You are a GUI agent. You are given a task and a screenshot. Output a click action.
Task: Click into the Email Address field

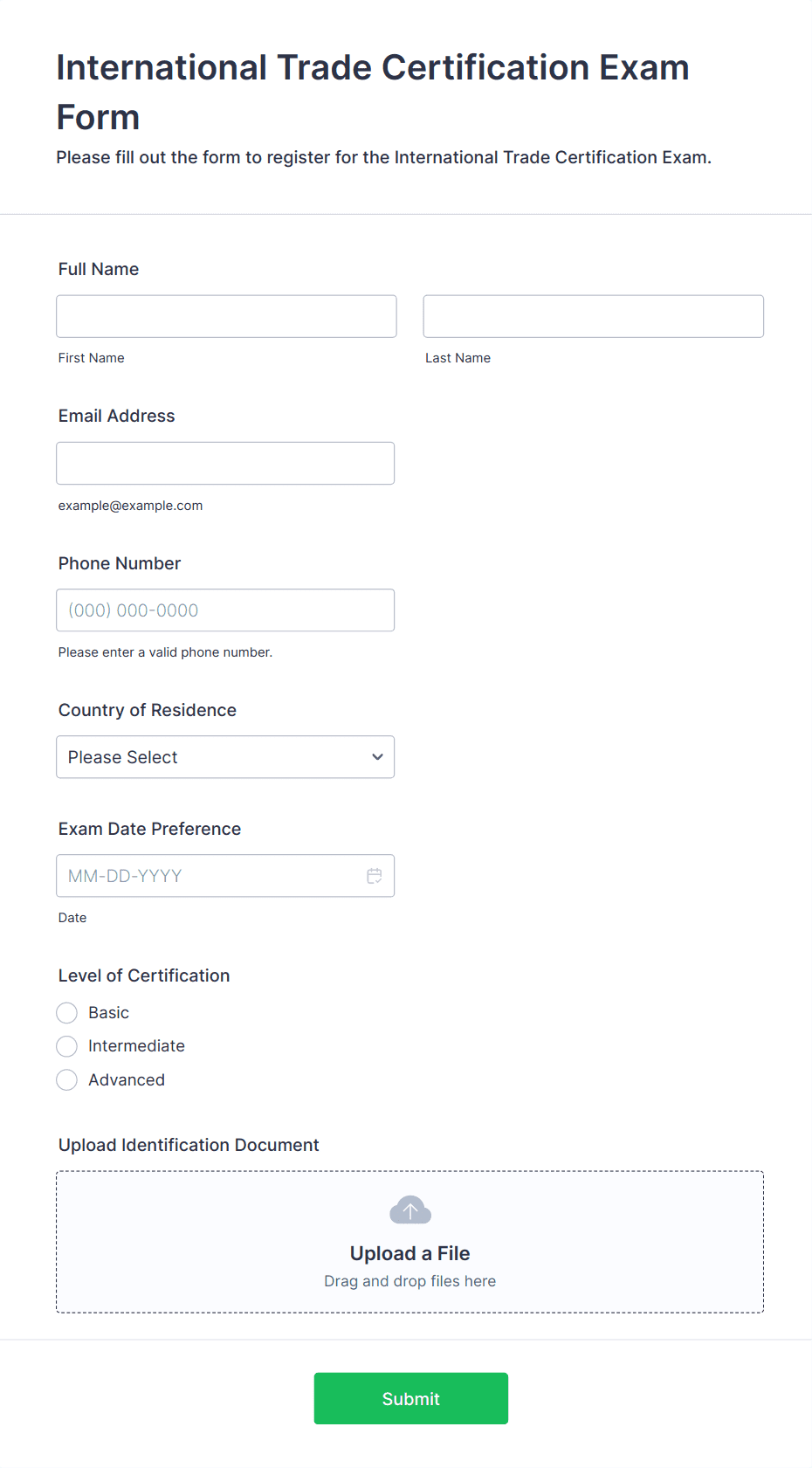225,463
